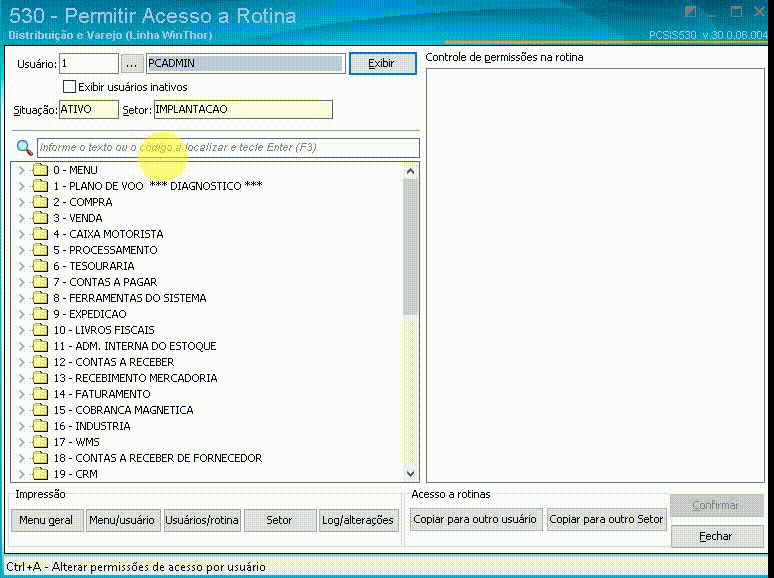Viewport: 774px width, 578px height.
Task: Click Copiar para outro usuário button
Action: tap(475, 519)
